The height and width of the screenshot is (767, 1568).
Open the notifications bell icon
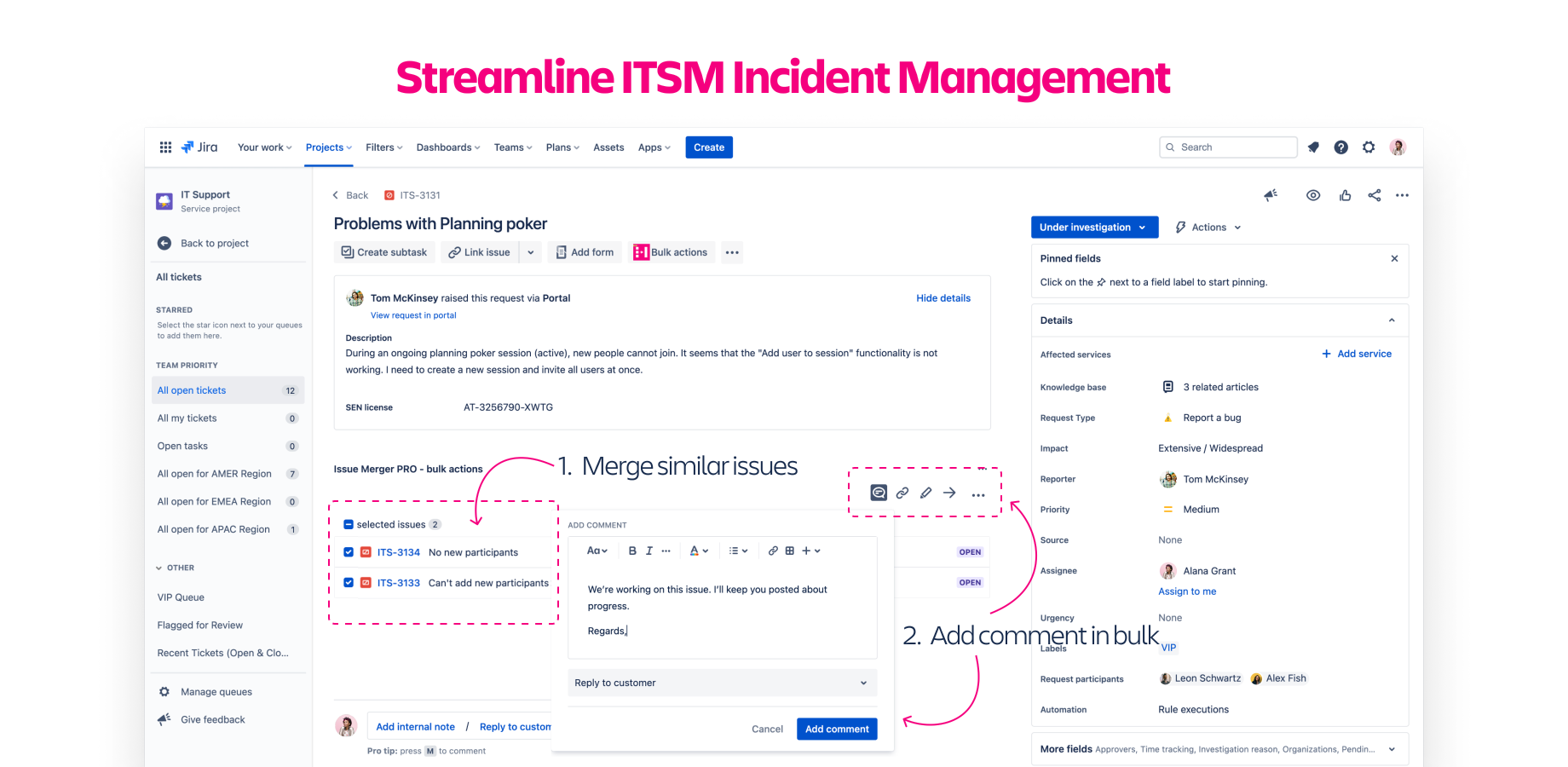point(1313,147)
